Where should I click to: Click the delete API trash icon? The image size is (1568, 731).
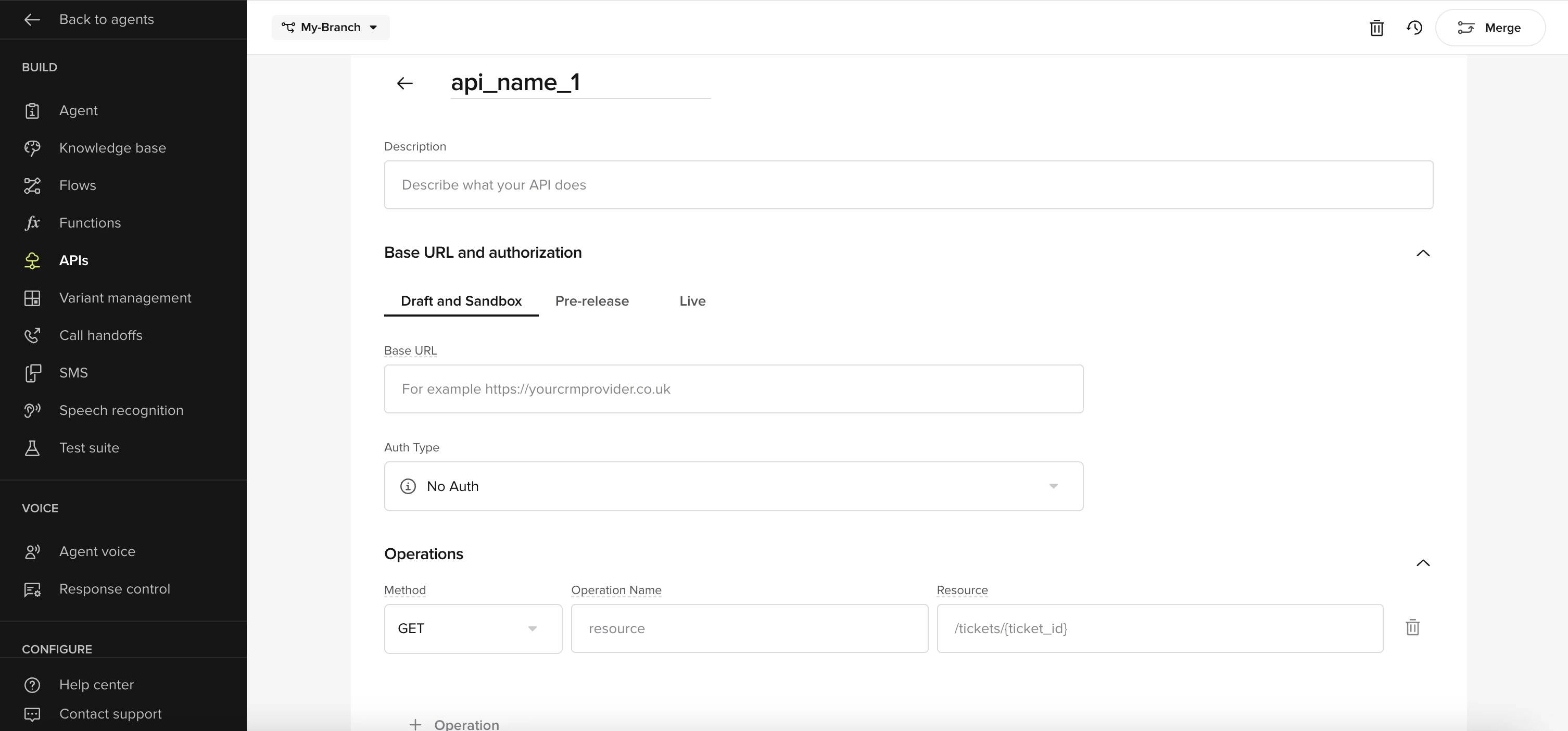[1377, 28]
